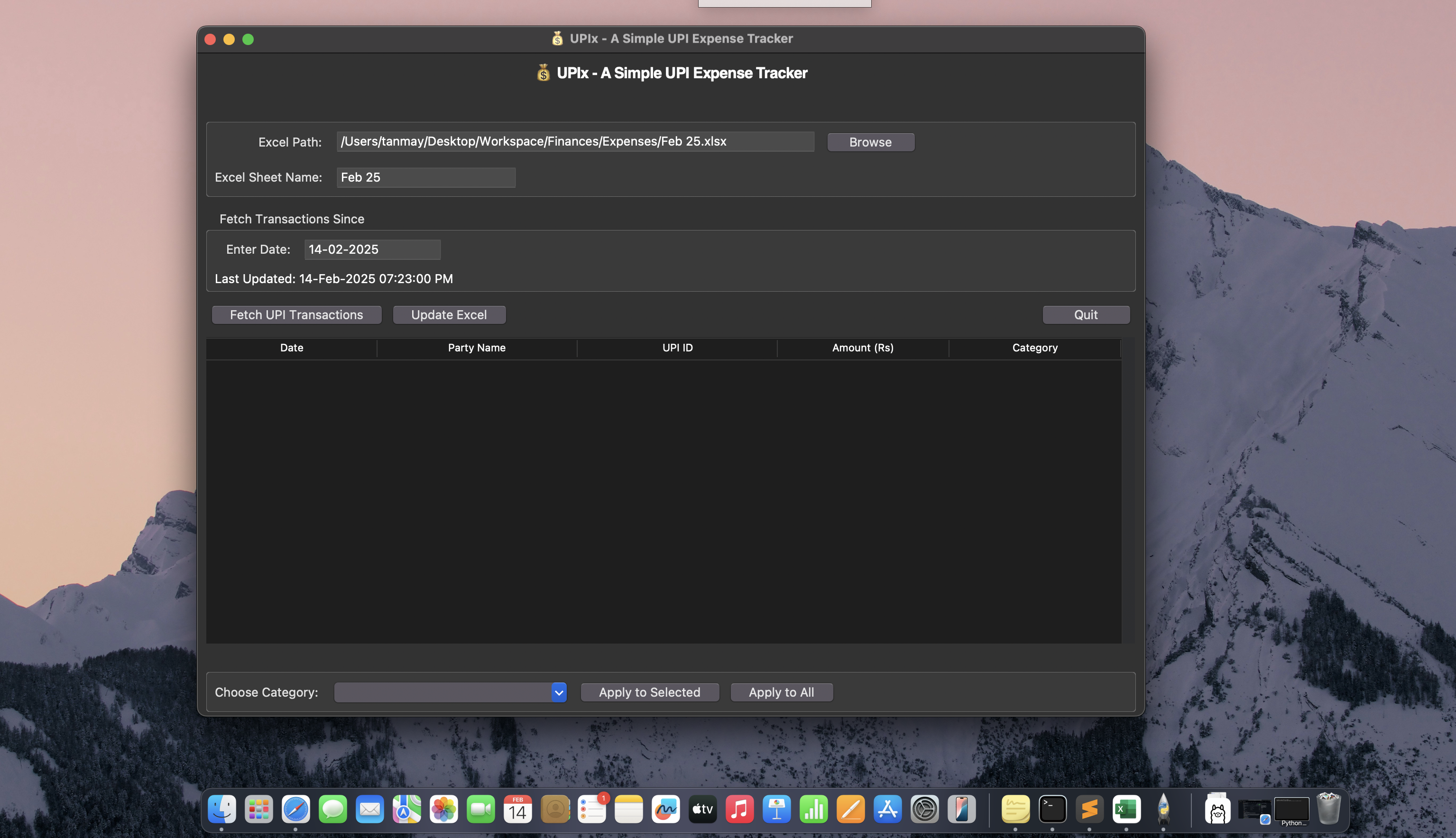Image resolution: width=1456 pixels, height=838 pixels.
Task: Open Keynote from the dock
Action: pyautogui.click(x=777, y=810)
